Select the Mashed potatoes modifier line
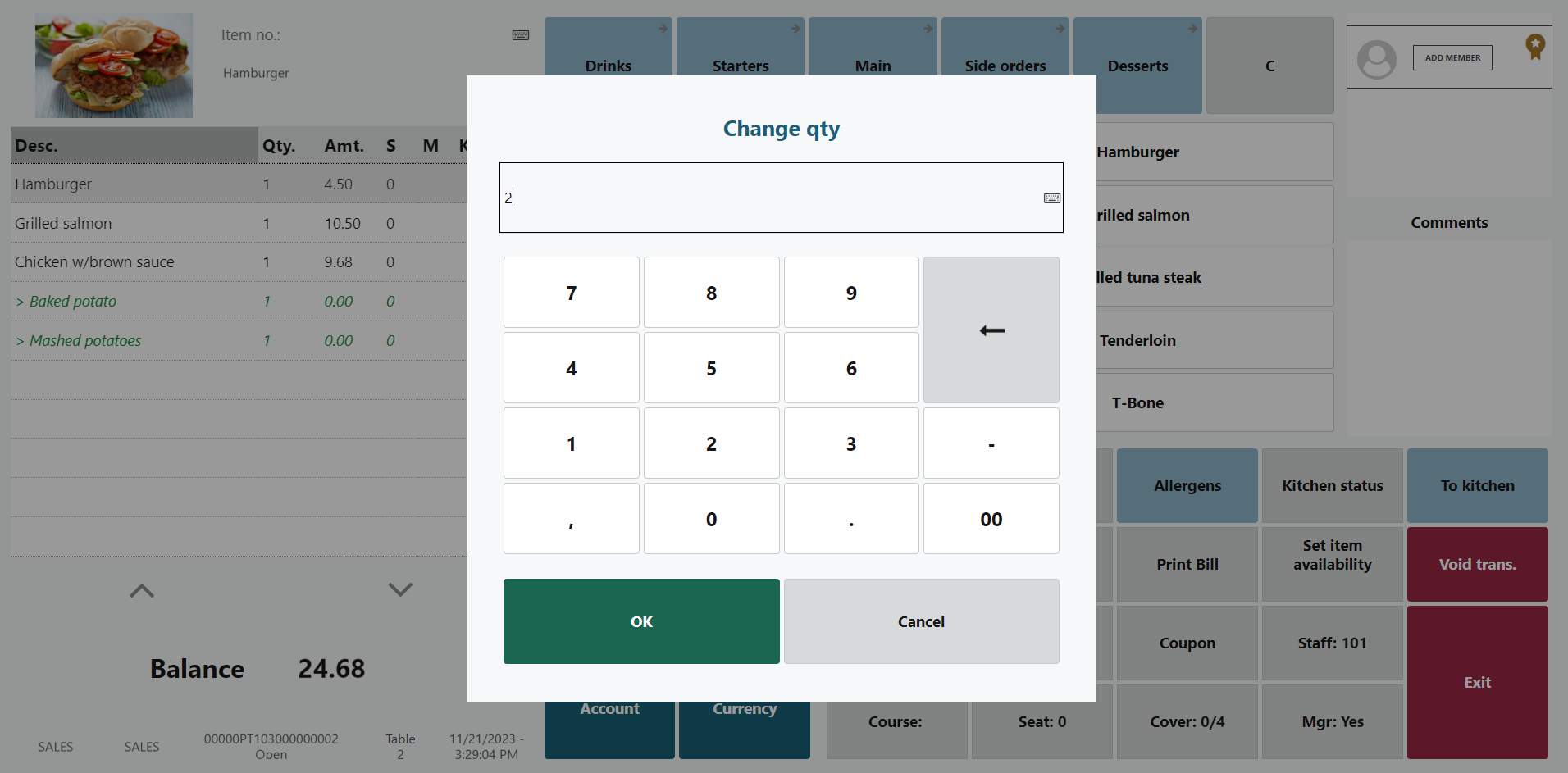Screen dimensions: 1568x773 coord(239,341)
